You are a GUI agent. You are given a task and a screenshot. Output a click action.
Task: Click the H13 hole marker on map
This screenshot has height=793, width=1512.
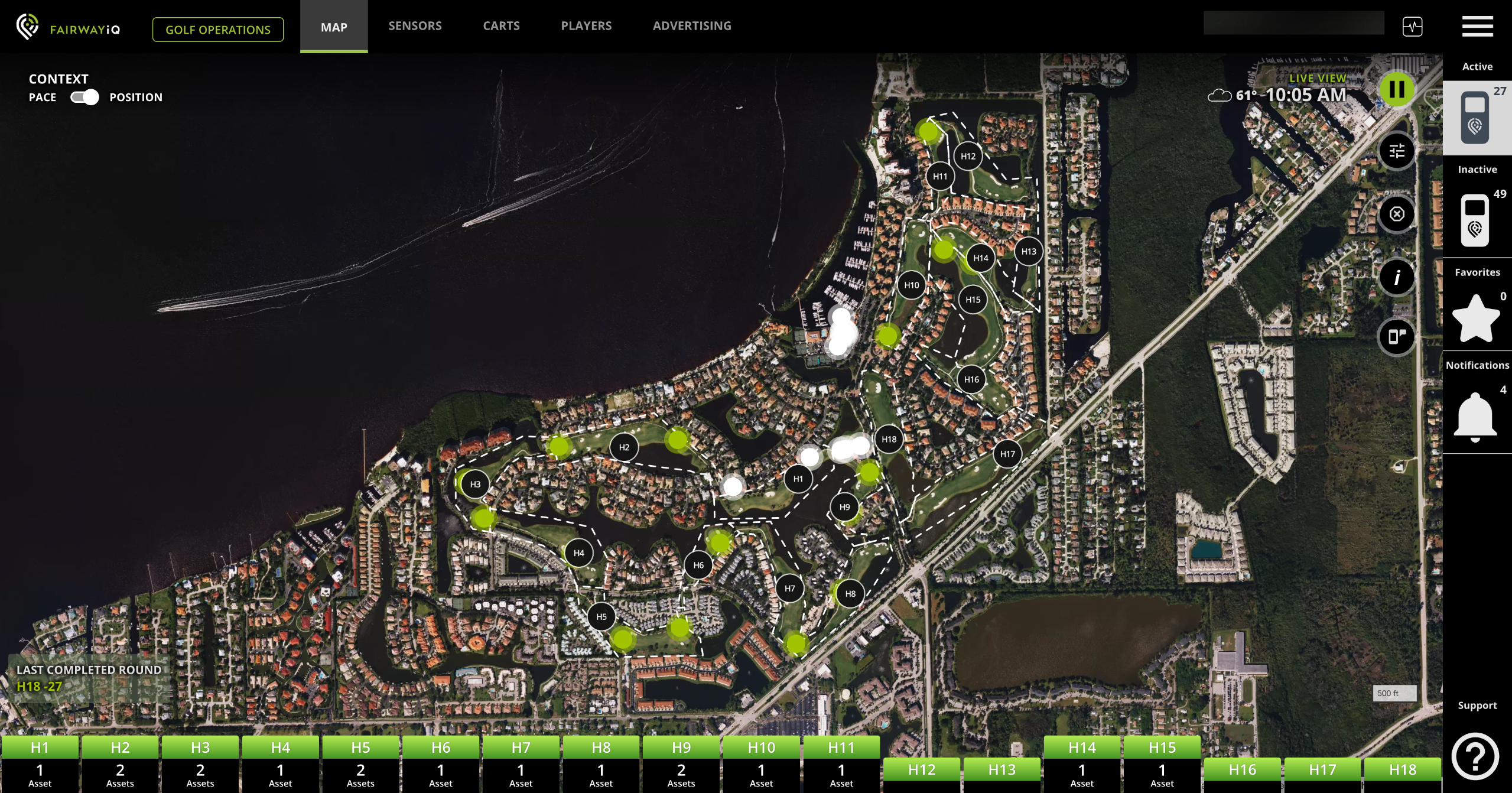click(1028, 252)
